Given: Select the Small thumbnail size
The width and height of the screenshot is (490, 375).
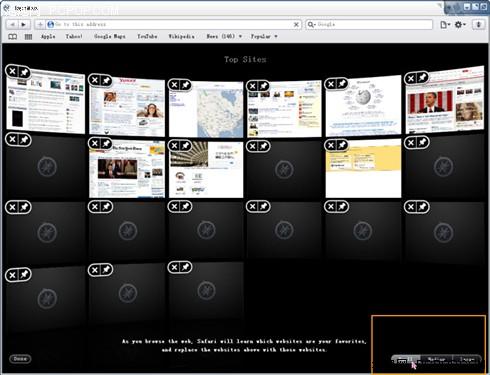Looking at the screenshot, I should click(406, 359).
